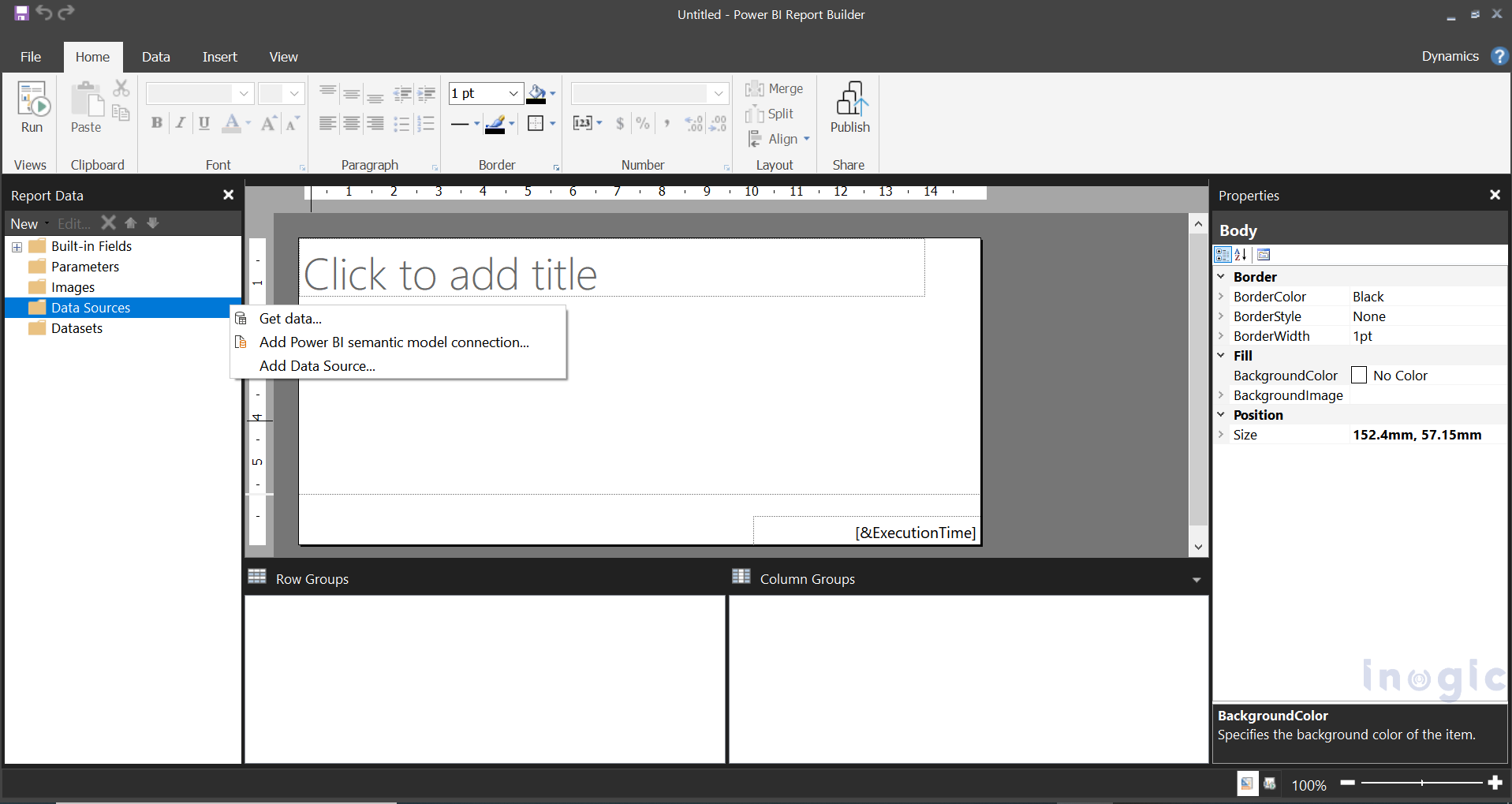Select the Datasets folder

coord(77,328)
